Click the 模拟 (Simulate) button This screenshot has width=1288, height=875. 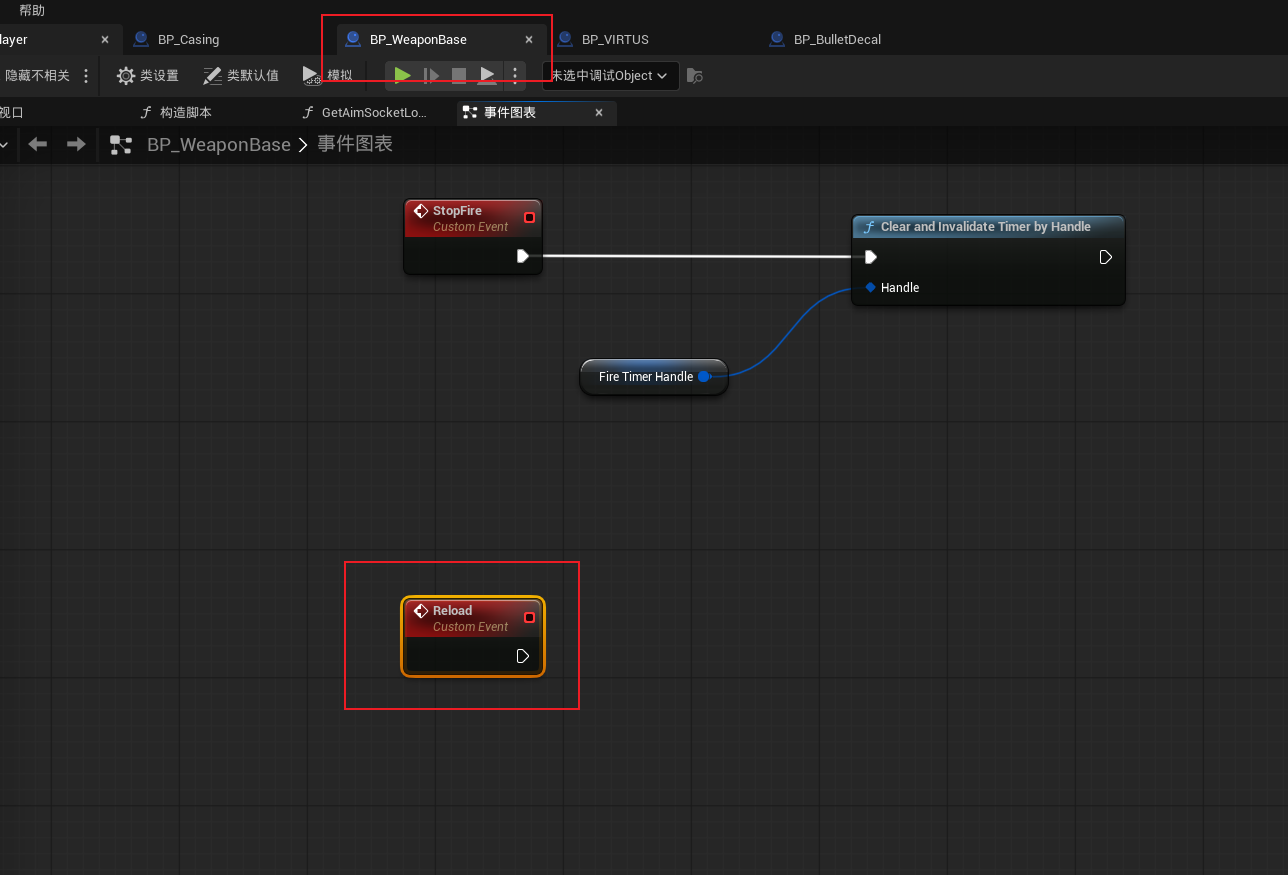click(x=327, y=76)
